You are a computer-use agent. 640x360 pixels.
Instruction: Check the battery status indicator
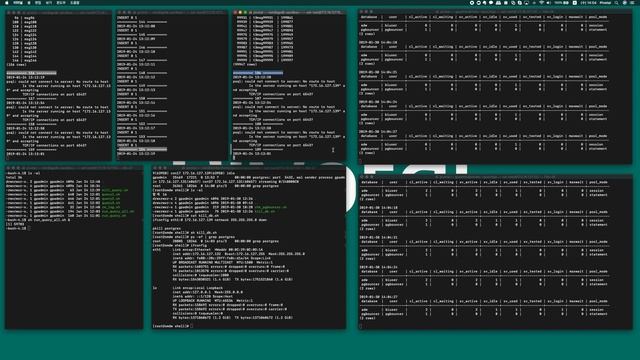pos(562,2)
